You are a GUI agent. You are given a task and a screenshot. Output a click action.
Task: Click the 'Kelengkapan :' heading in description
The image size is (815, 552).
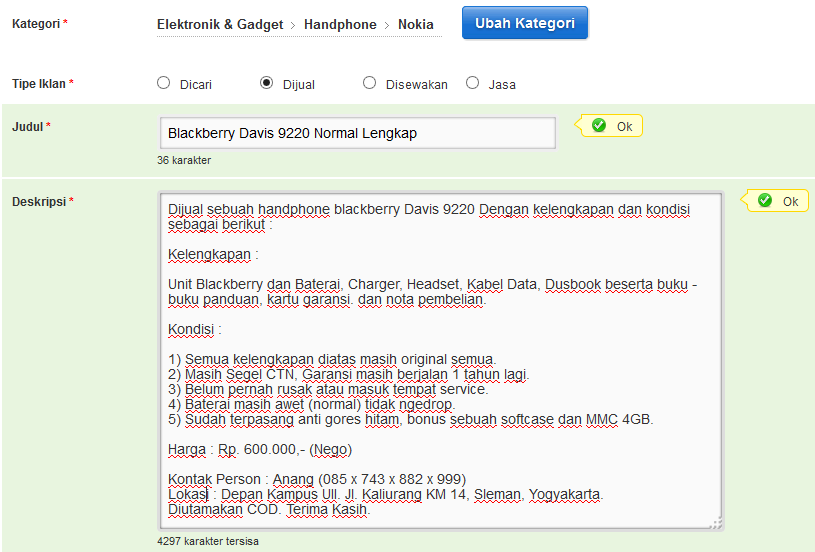213,255
